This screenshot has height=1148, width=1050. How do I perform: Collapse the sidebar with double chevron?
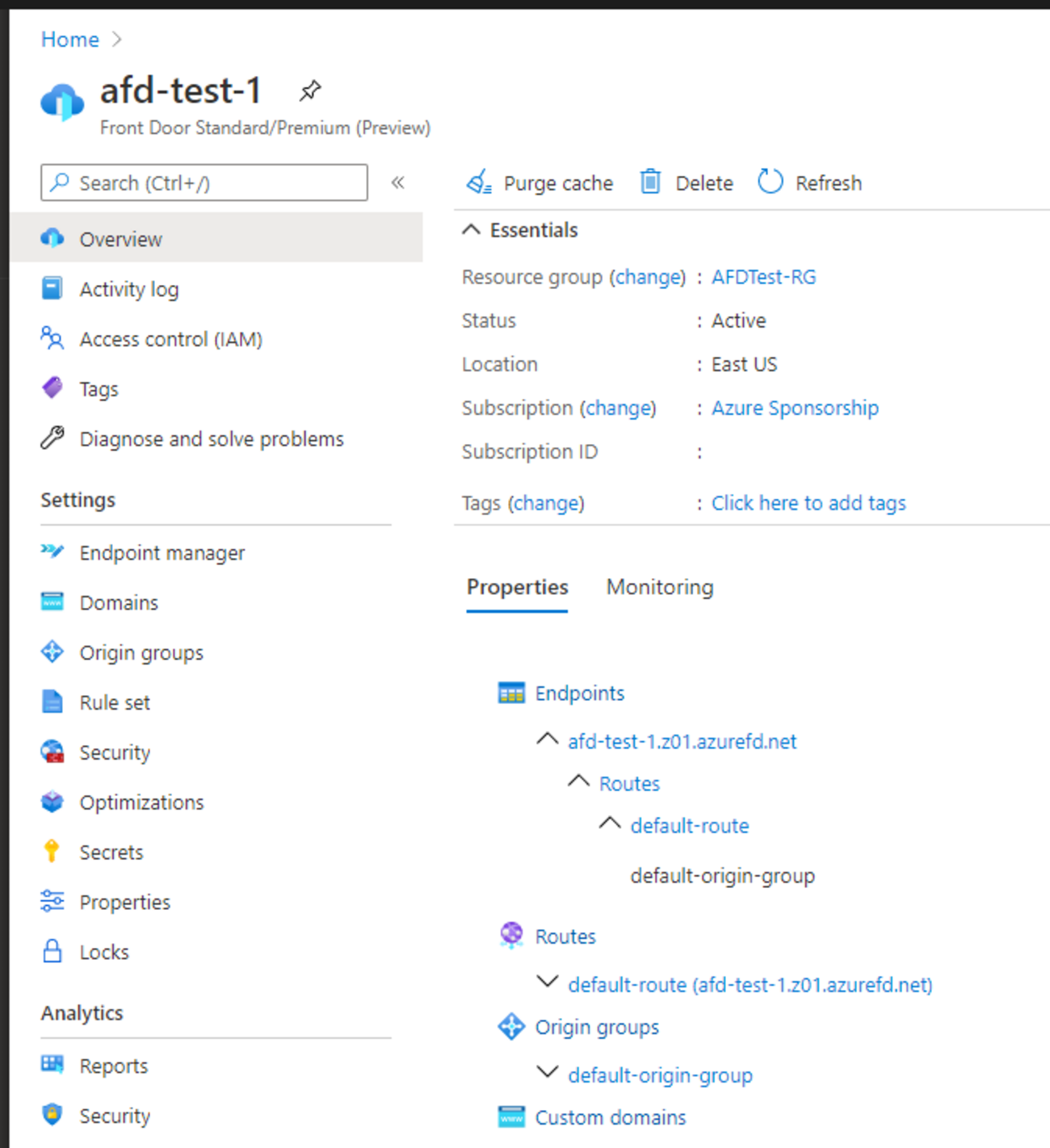point(397,182)
